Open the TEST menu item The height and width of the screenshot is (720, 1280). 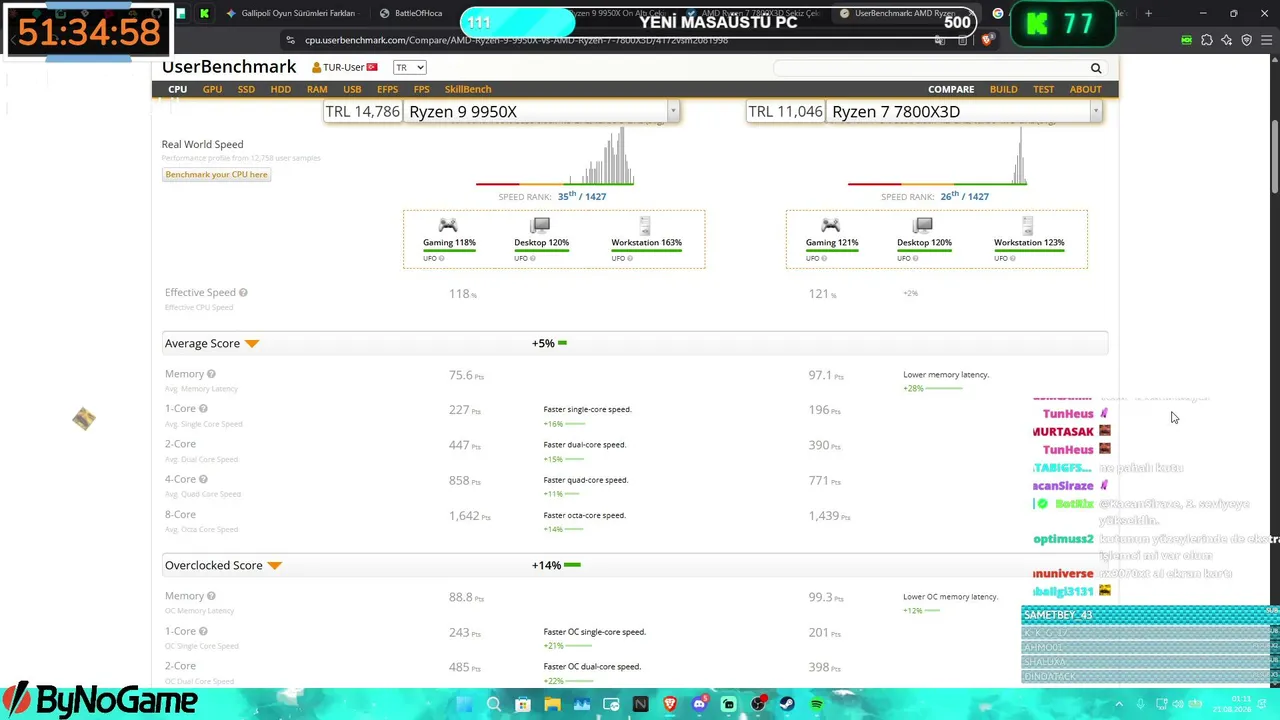click(x=1043, y=89)
